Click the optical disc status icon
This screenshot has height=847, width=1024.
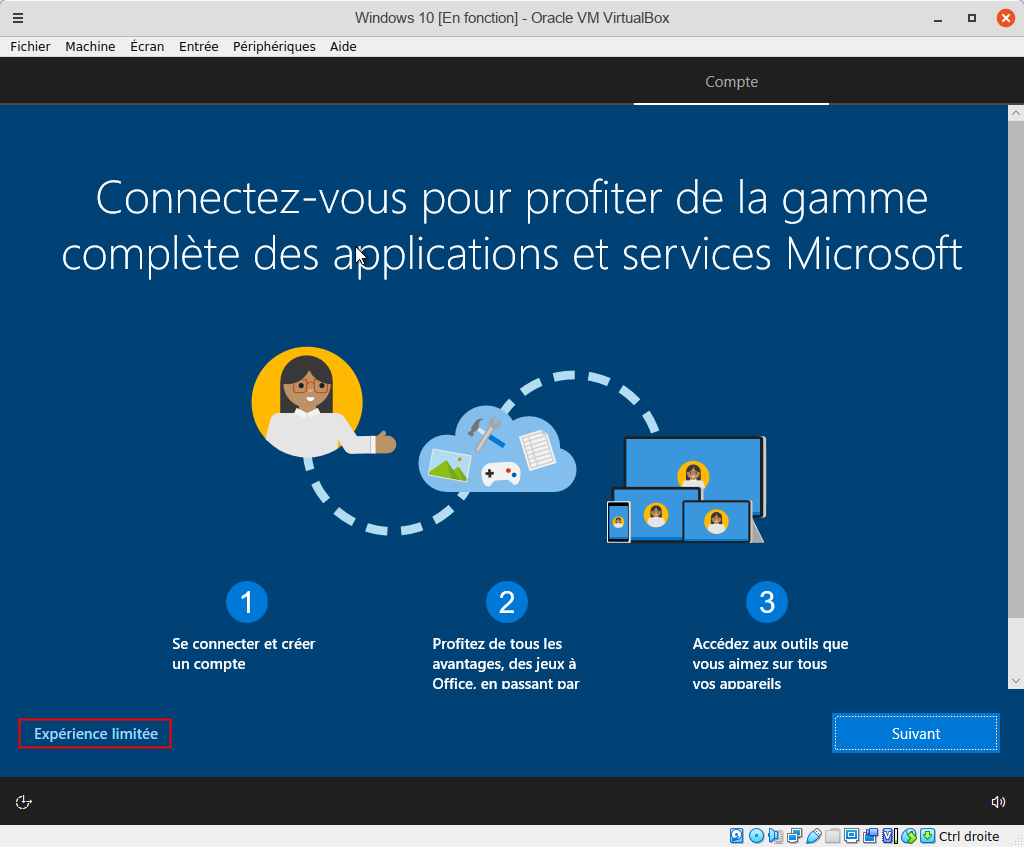[756, 836]
